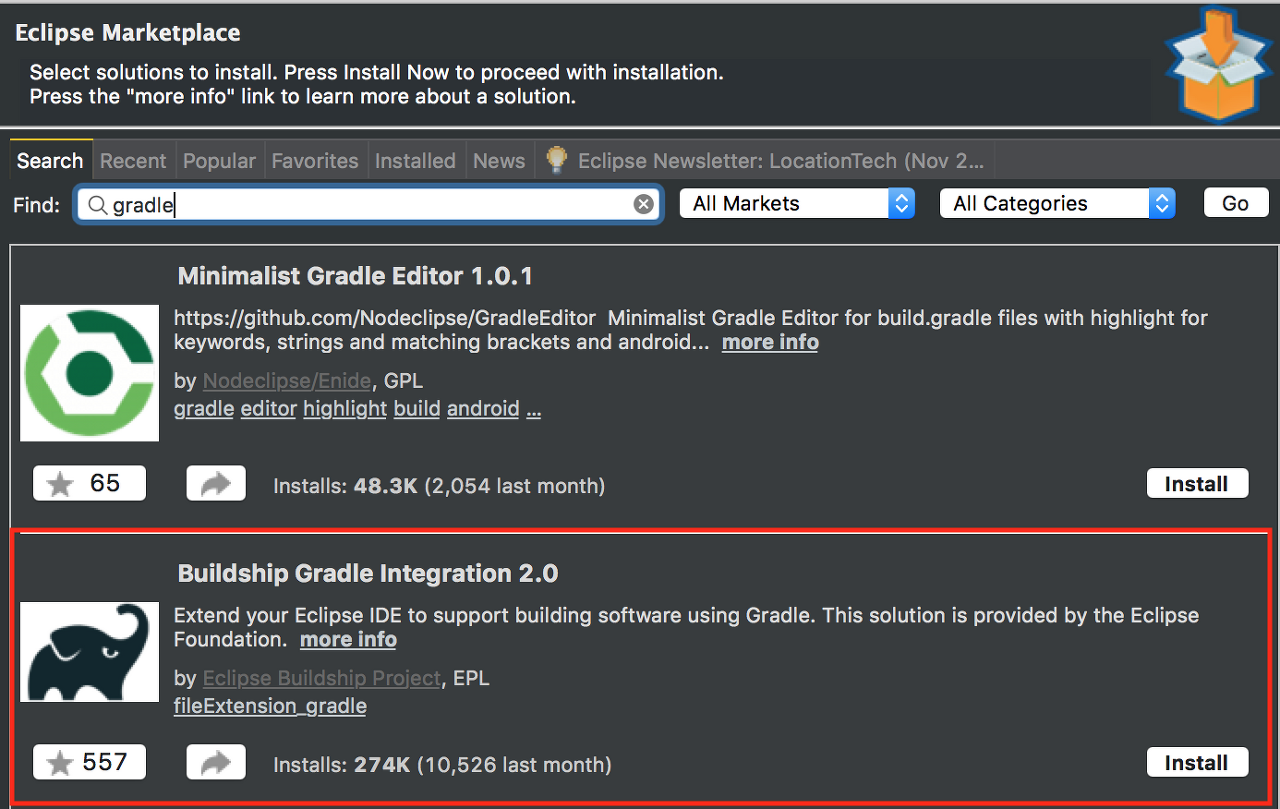Install Buildship Gradle Integration 2.0
Image resolution: width=1280 pixels, height=809 pixels.
coord(1196,763)
